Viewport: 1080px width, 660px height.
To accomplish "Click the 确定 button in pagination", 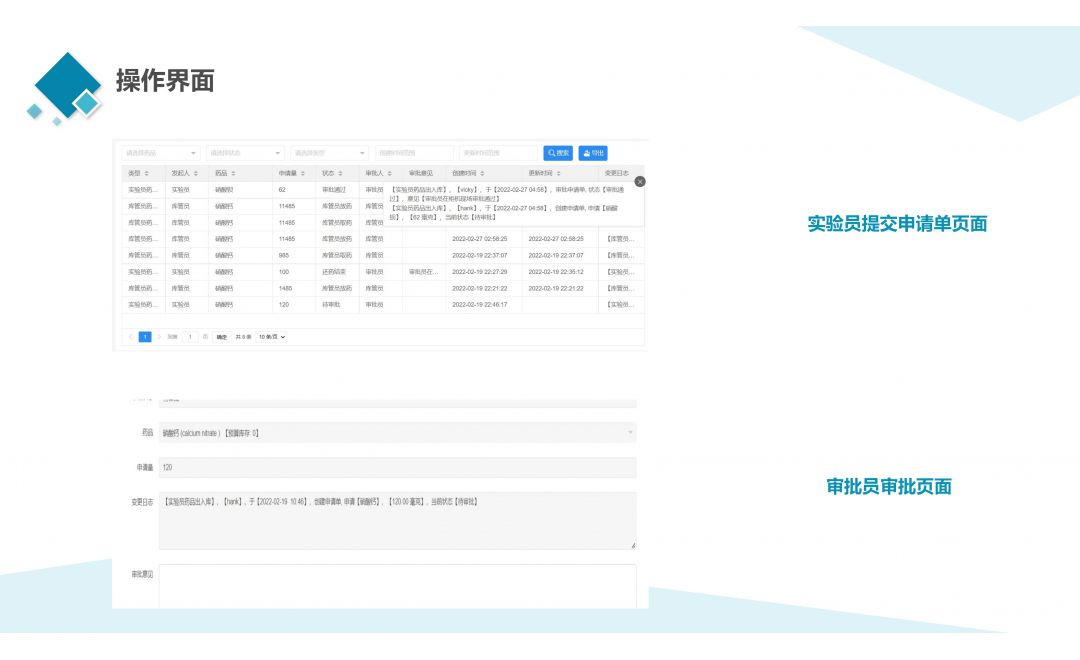I will (221, 337).
